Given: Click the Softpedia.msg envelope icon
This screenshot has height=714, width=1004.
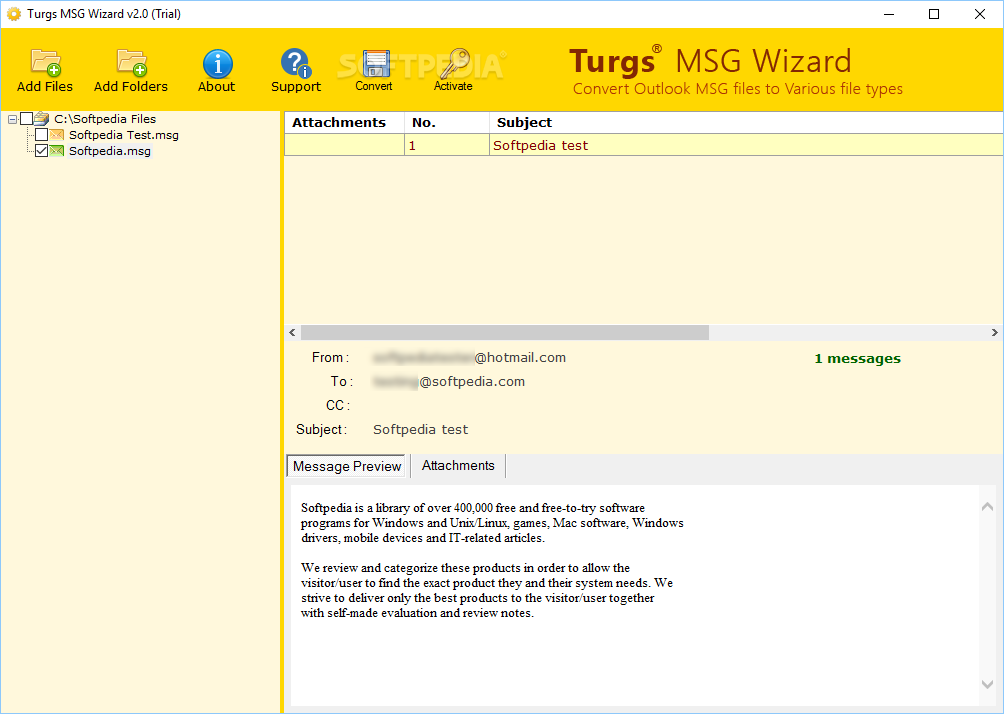Looking at the screenshot, I should pyautogui.click(x=57, y=150).
